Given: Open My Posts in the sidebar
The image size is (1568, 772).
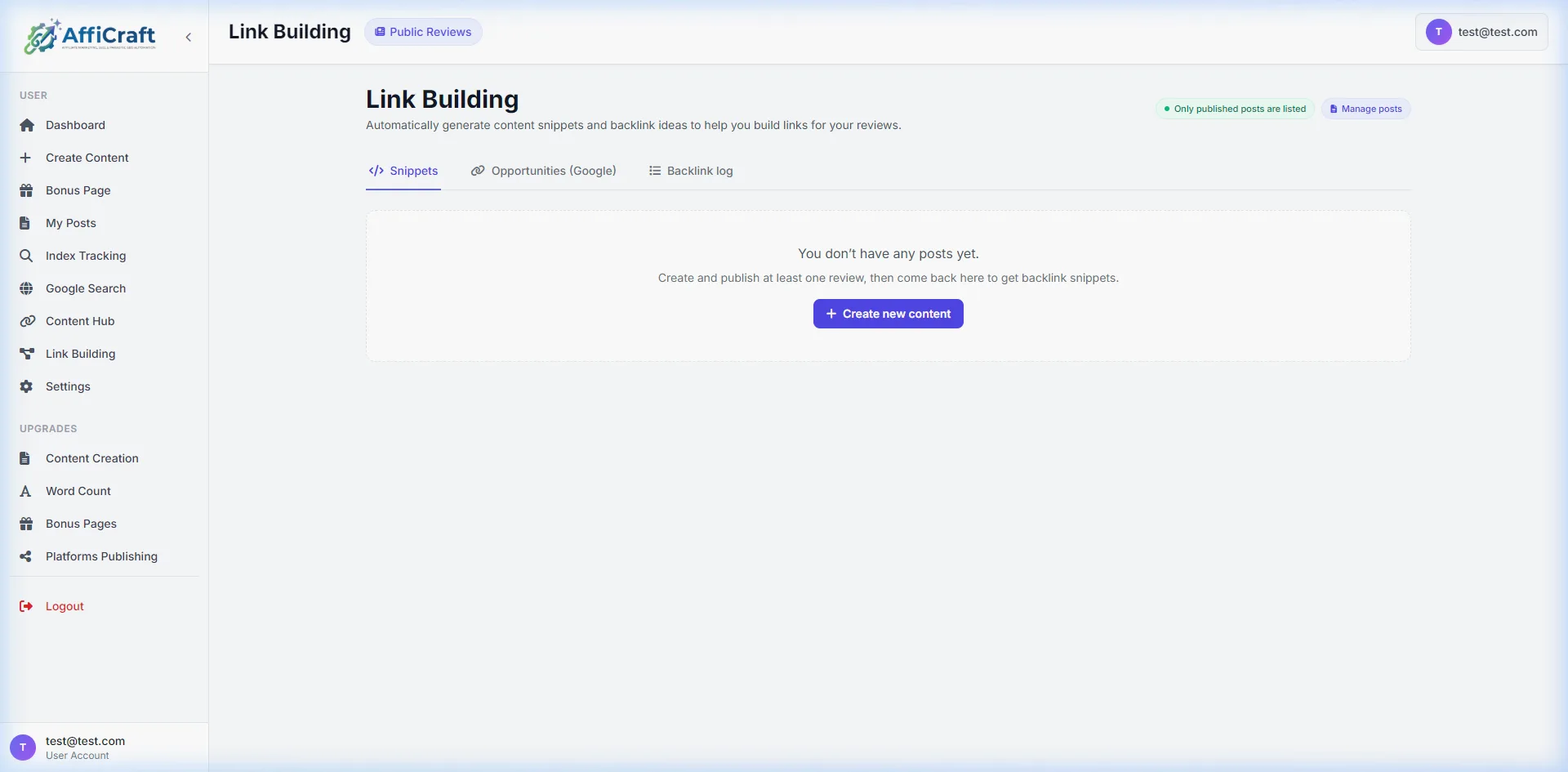Looking at the screenshot, I should pos(69,222).
